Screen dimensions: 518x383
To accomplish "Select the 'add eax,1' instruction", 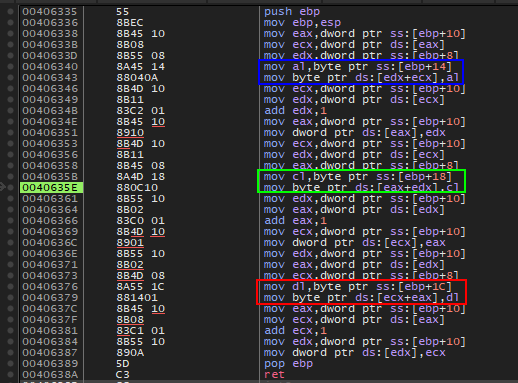I will [295, 221].
